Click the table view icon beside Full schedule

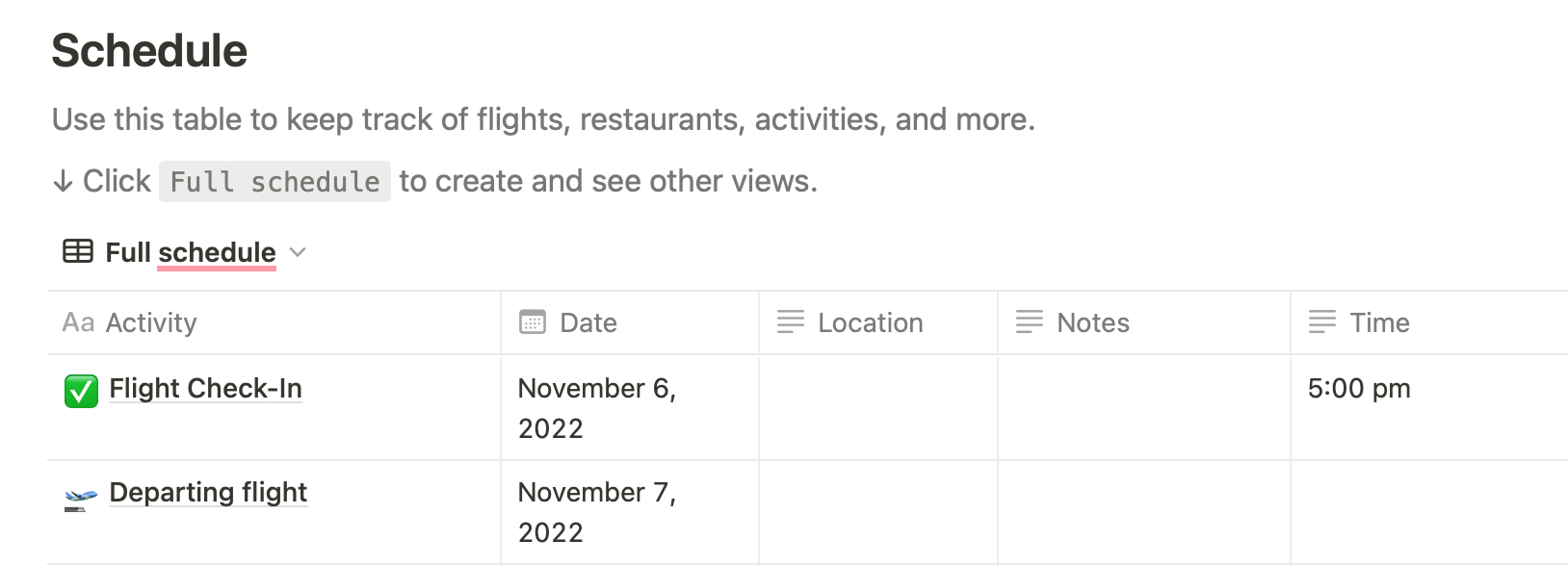[x=78, y=252]
